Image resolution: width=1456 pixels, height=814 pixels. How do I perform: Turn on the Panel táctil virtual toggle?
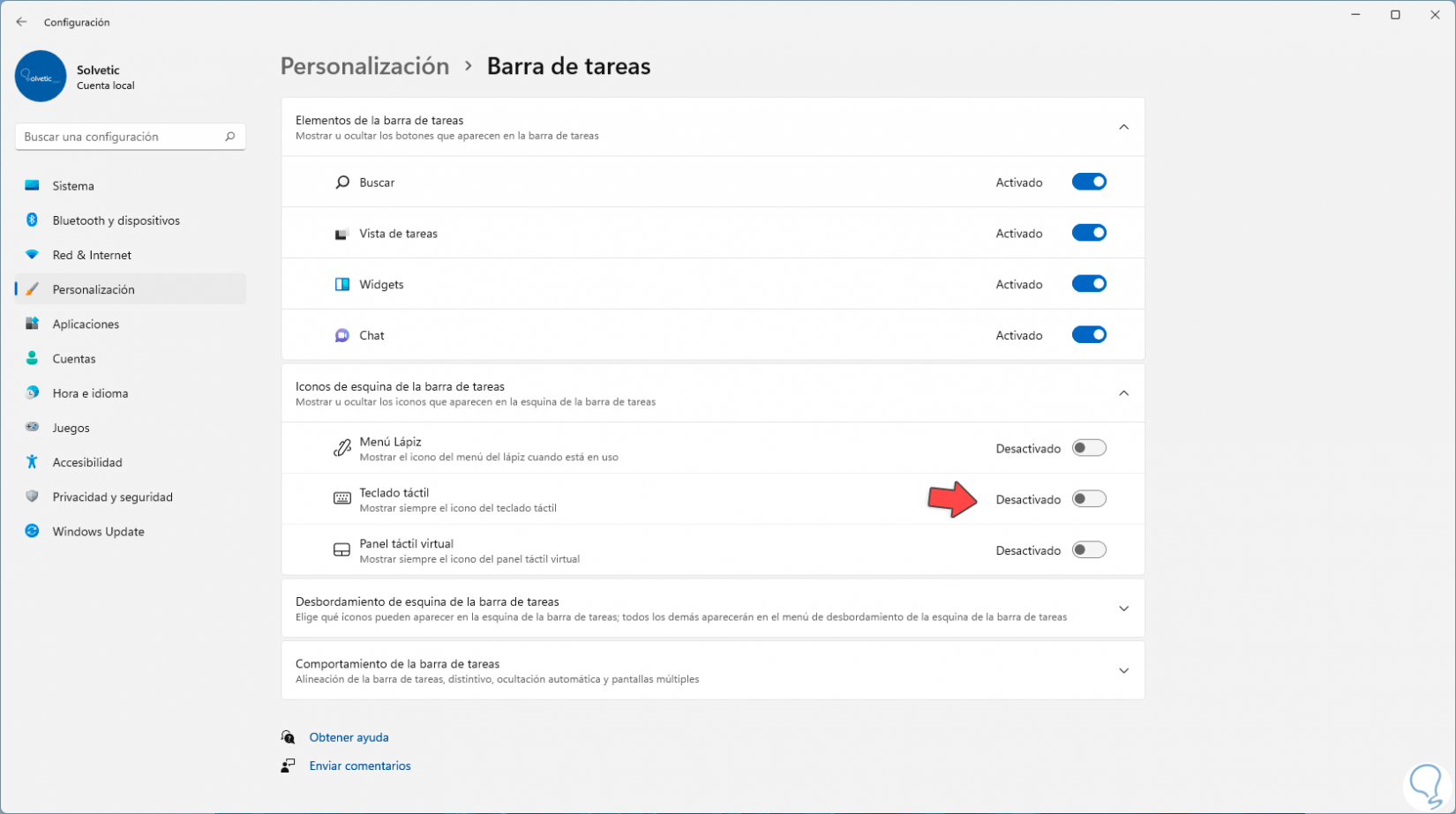(1089, 550)
